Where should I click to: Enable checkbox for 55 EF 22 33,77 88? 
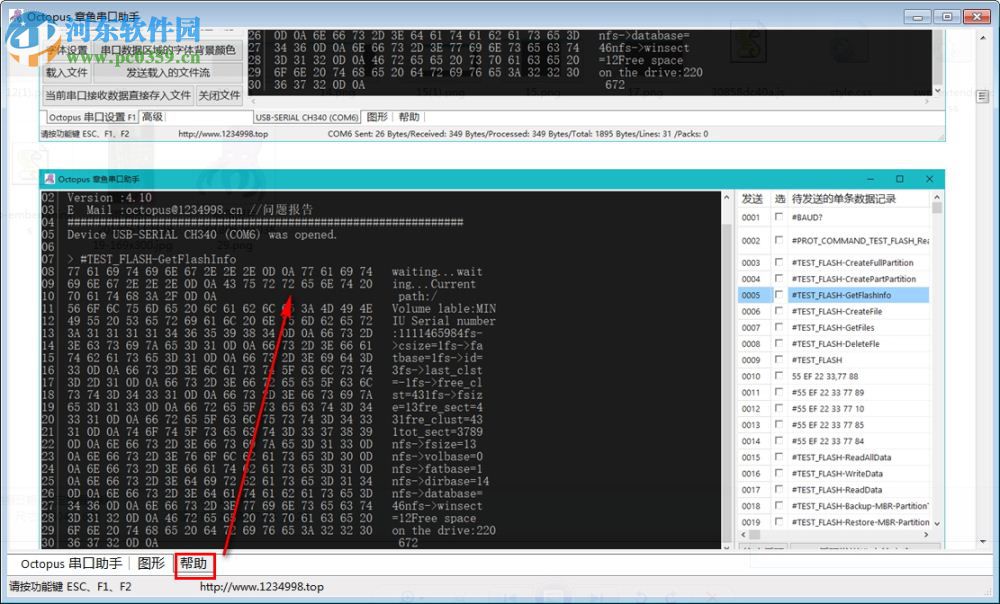(x=779, y=376)
